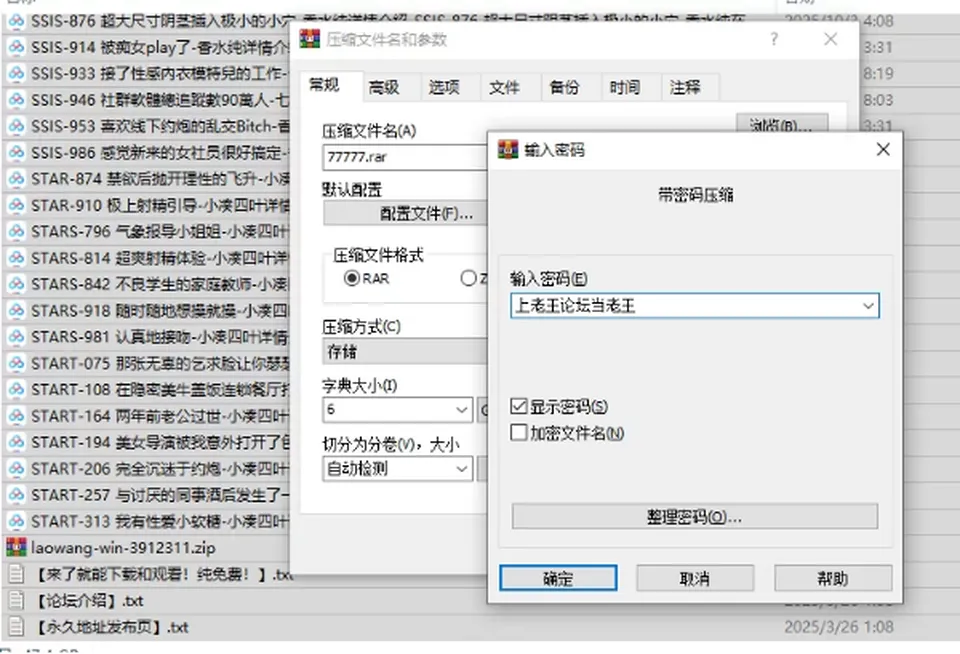Screen dimensions: 960x654
Task: Click the file icon of the SSIS-933 row
Action: coord(17,73)
